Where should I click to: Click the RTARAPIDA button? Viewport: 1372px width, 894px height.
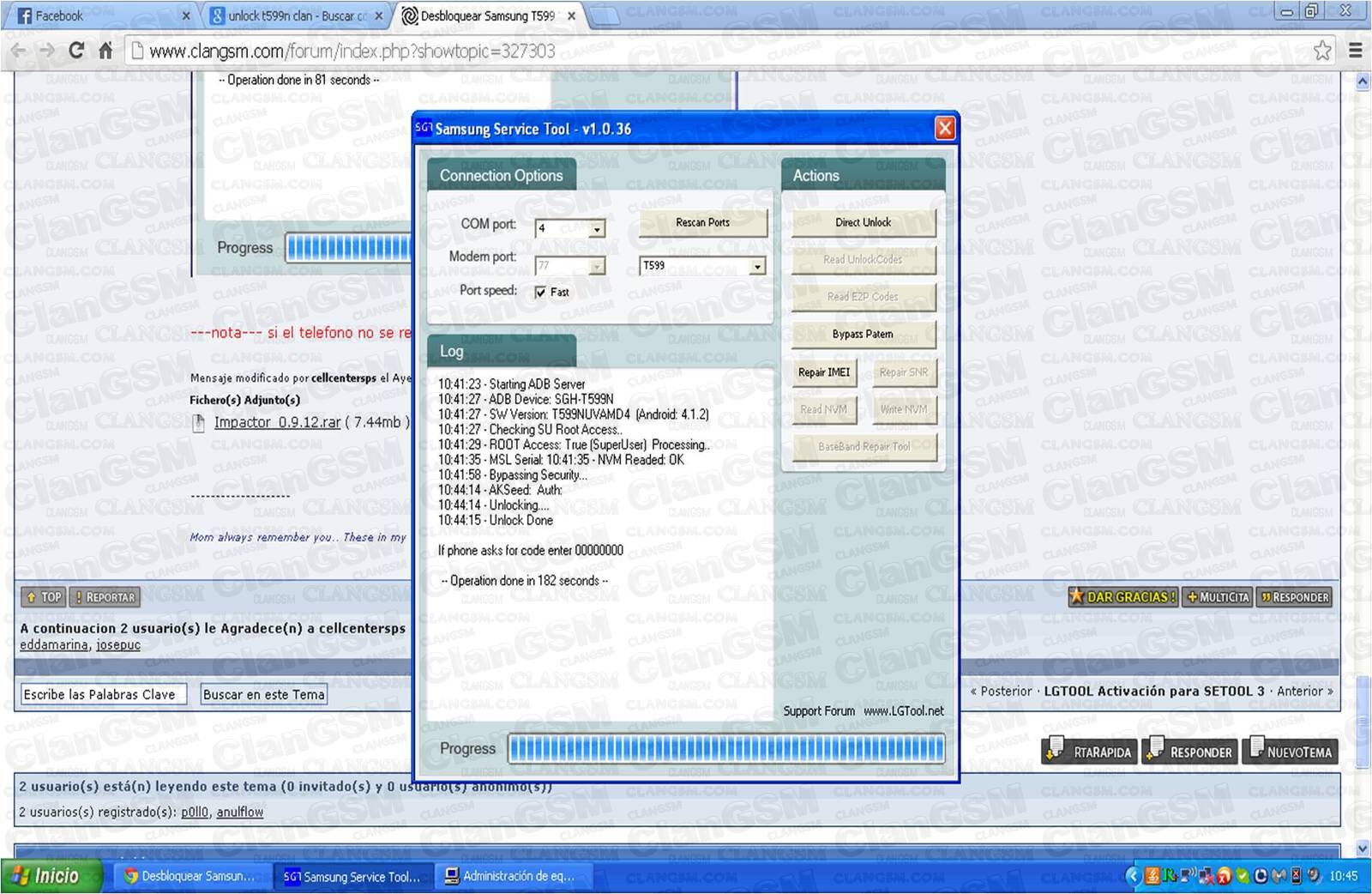pyautogui.click(x=1090, y=751)
